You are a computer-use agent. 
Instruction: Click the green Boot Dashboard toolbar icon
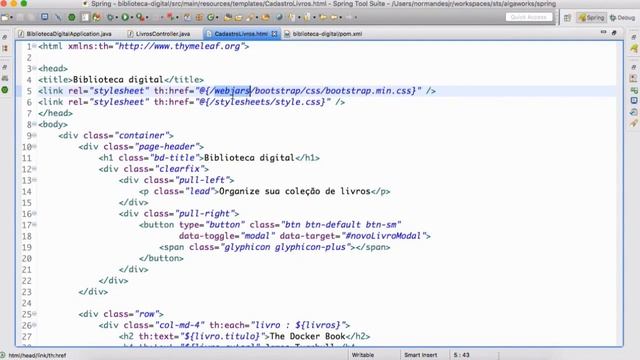point(72,17)
